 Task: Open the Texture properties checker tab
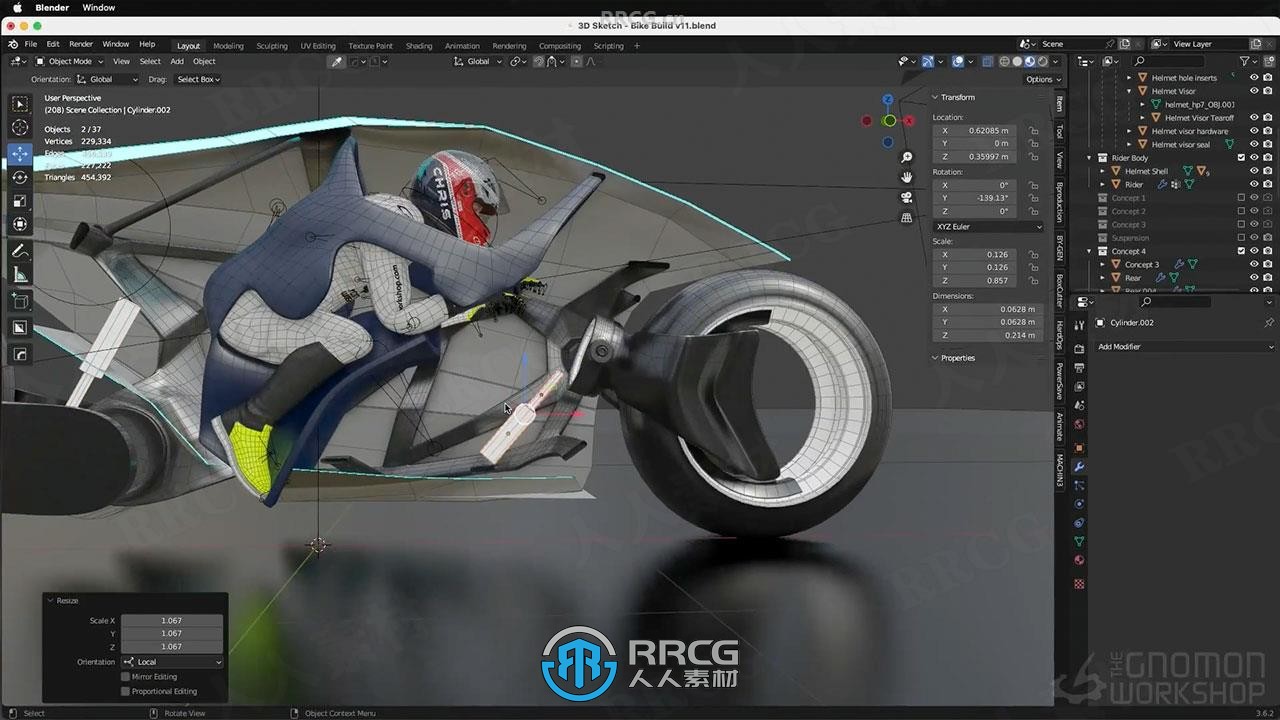click(1079, 583)
